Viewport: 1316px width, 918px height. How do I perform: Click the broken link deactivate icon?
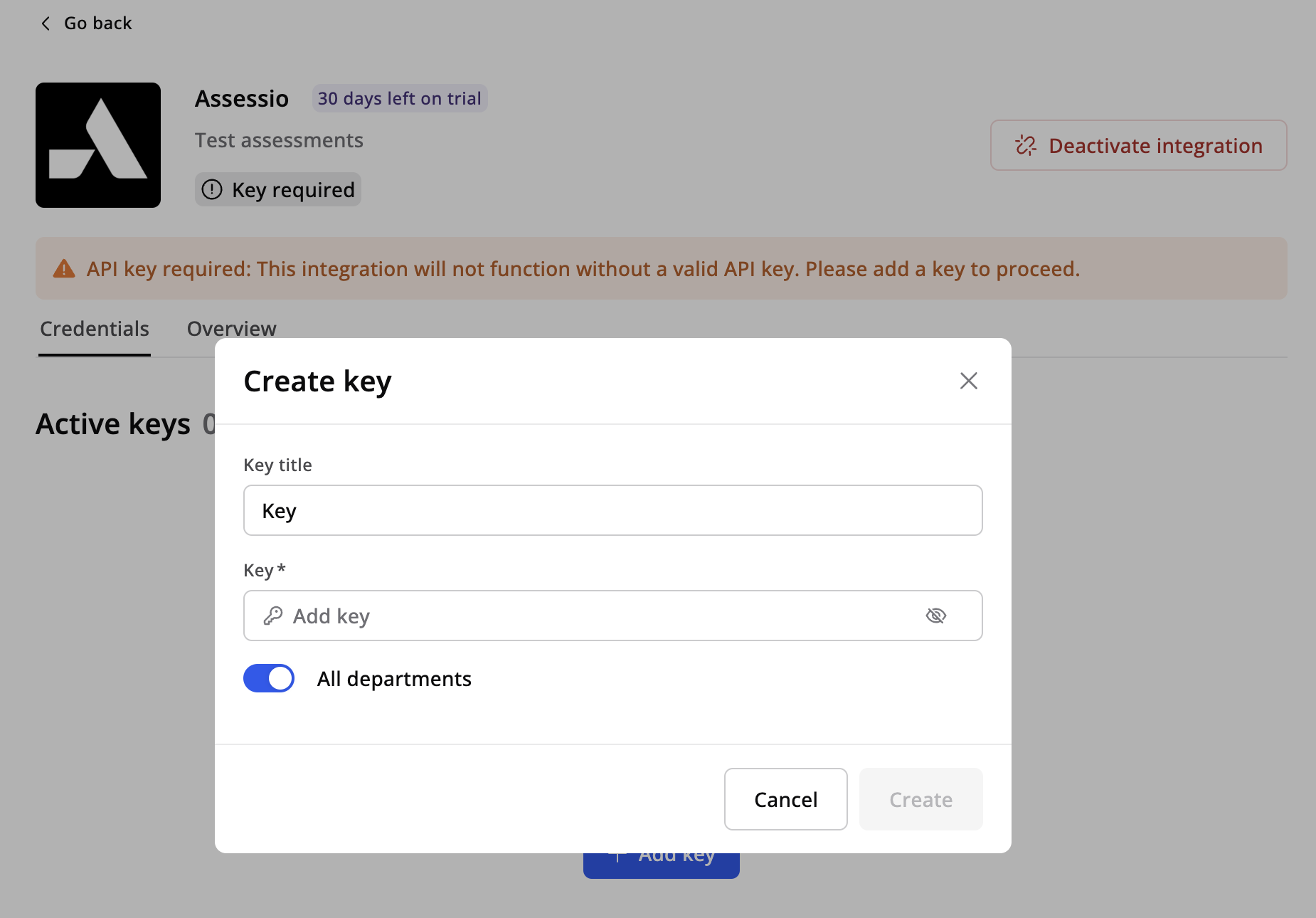pyautogui.click(x=1026, y=146)
